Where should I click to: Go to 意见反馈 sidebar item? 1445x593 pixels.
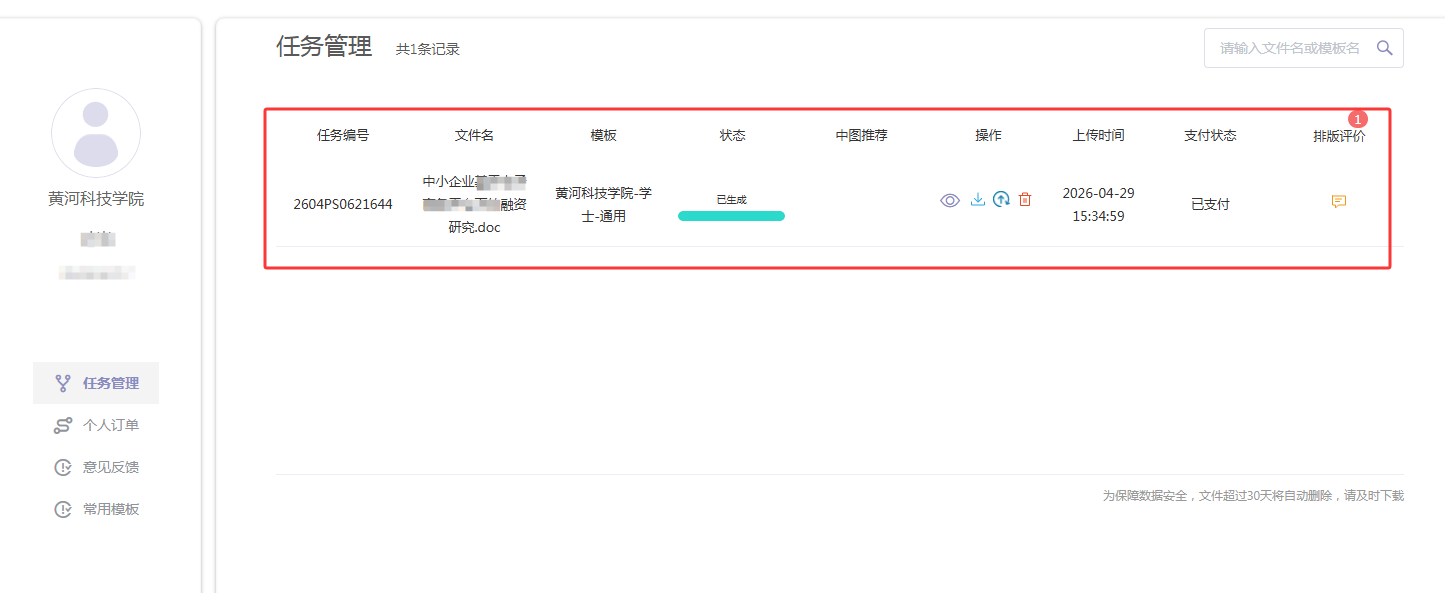pos(96,467)
